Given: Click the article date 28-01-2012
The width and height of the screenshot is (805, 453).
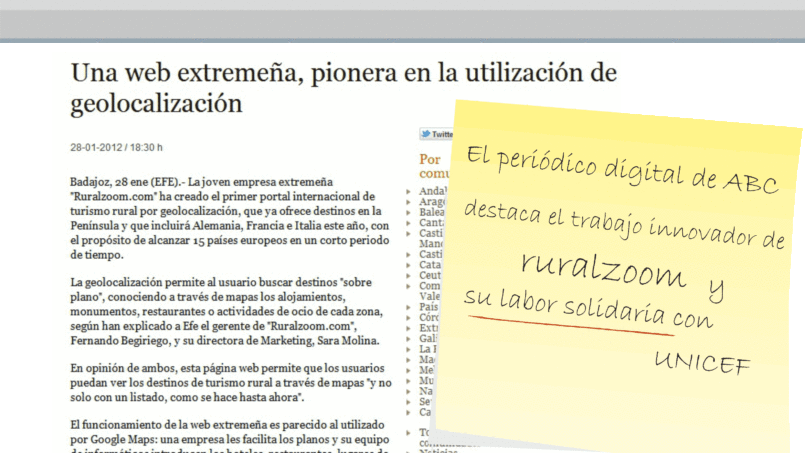Looking at the screenshot, I should [x=94, y=147].
